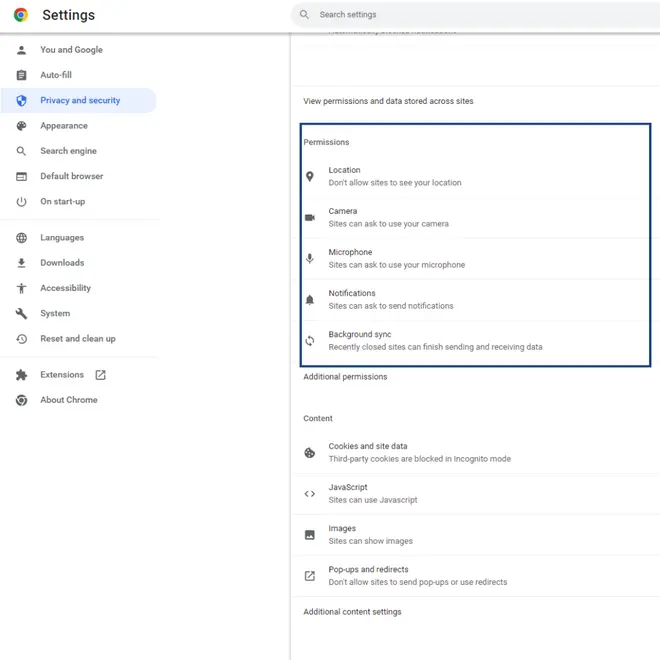Click the About Chrome icon
The height and width of the screenshot is (660, 660).
pos(21,400)
